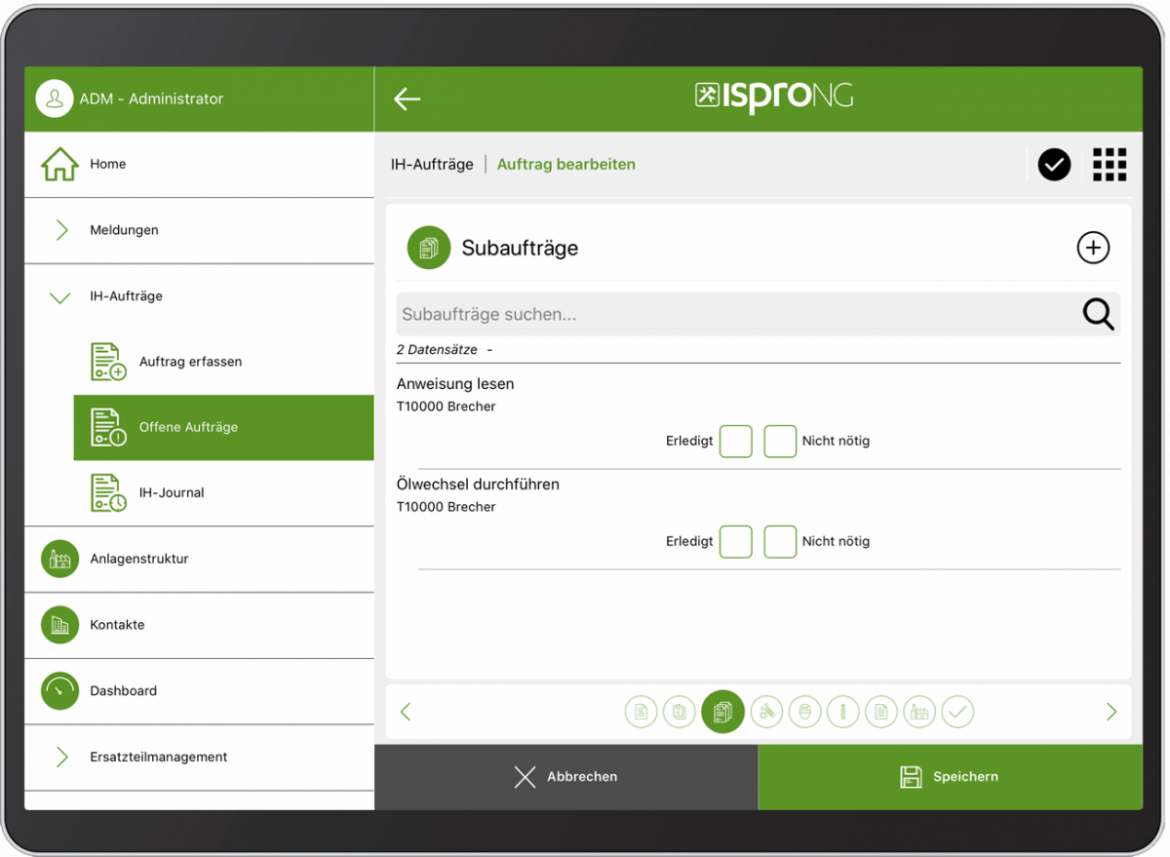The height and width of the screenshot is (857, 1170).
Task: Open the nine-dot grid menu icon
Action: [1109, 164]
